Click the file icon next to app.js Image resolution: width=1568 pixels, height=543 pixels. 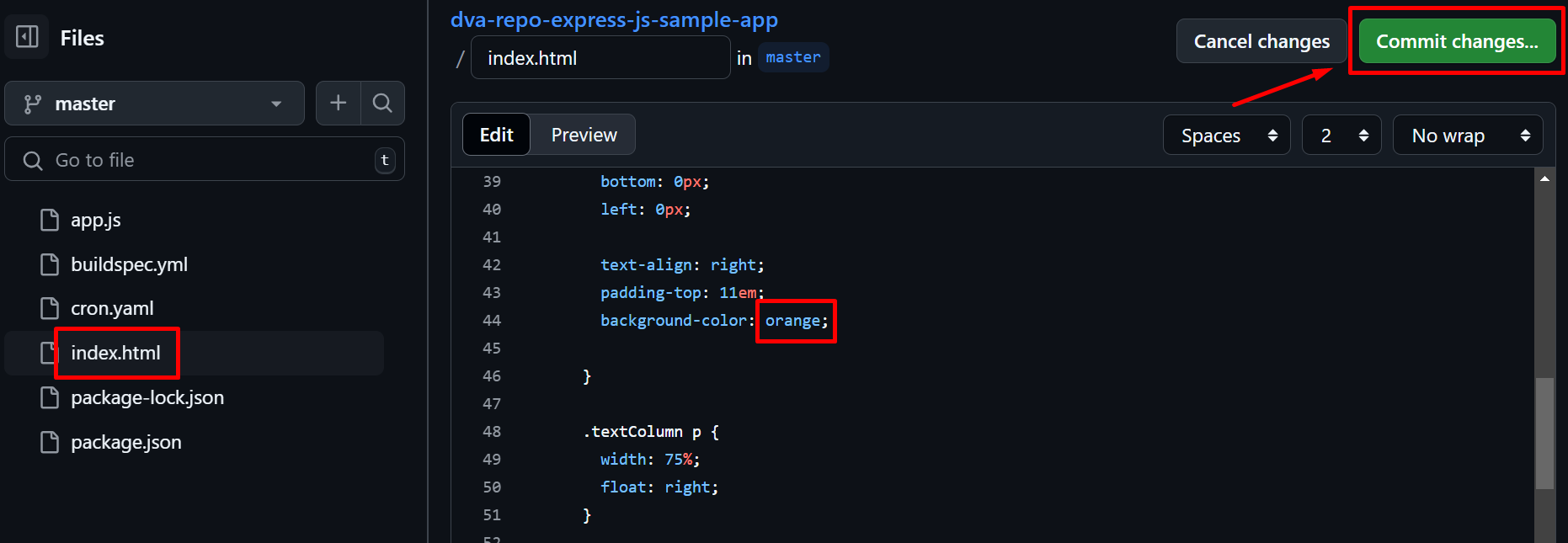click(x=50, y=220)
